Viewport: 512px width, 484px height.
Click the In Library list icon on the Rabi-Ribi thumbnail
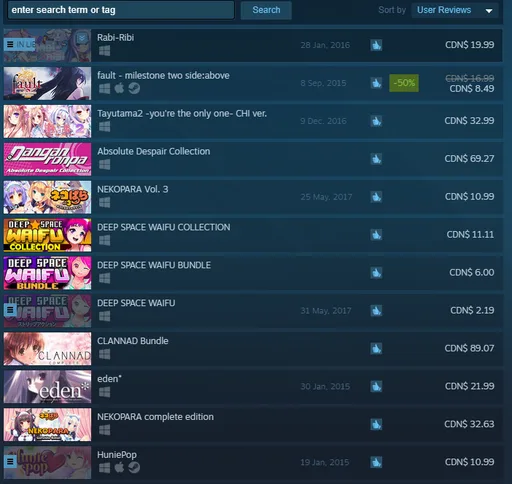(10, 44)
